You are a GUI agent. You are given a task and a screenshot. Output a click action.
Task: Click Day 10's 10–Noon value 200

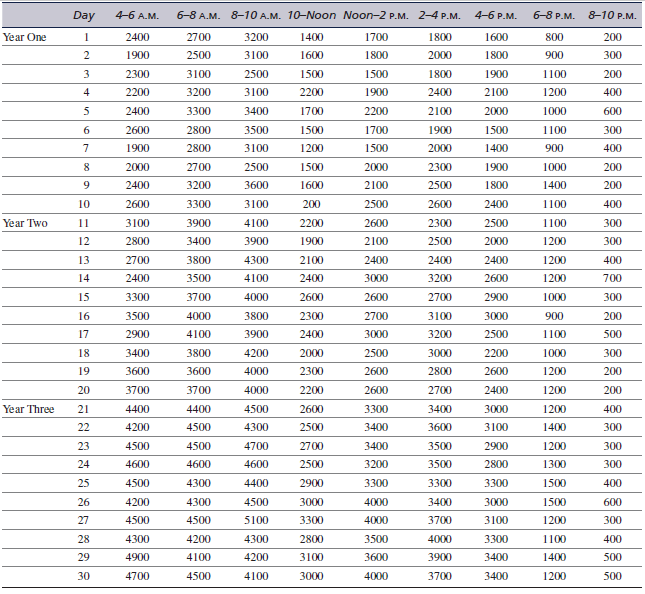coord(311,204)
